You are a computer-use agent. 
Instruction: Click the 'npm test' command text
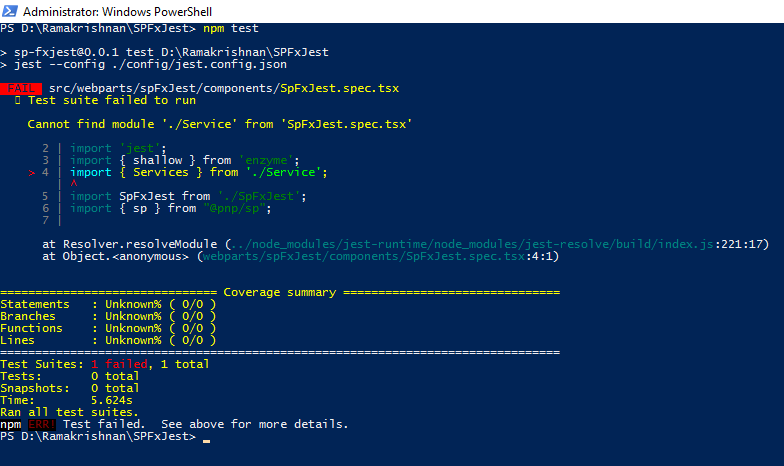(230, 28)
